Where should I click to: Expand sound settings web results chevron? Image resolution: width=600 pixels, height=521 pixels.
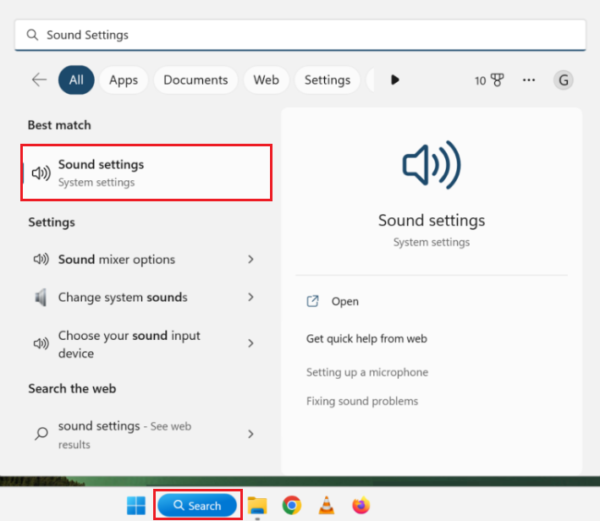(251, 434)
